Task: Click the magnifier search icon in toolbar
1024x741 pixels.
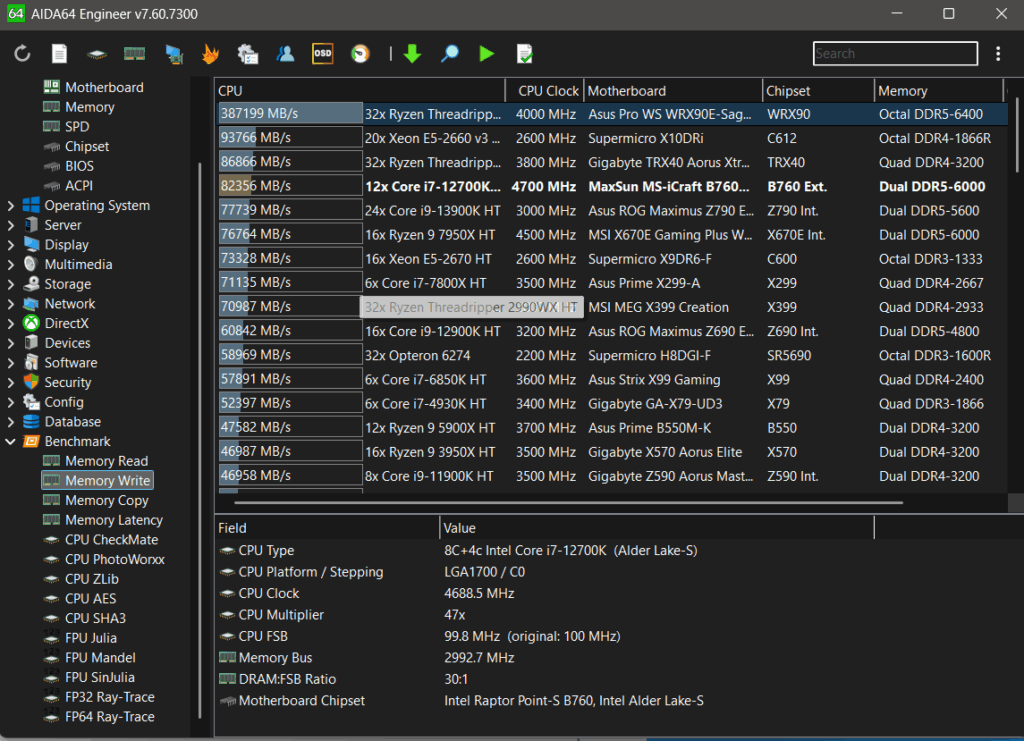Action: point(449,54)
